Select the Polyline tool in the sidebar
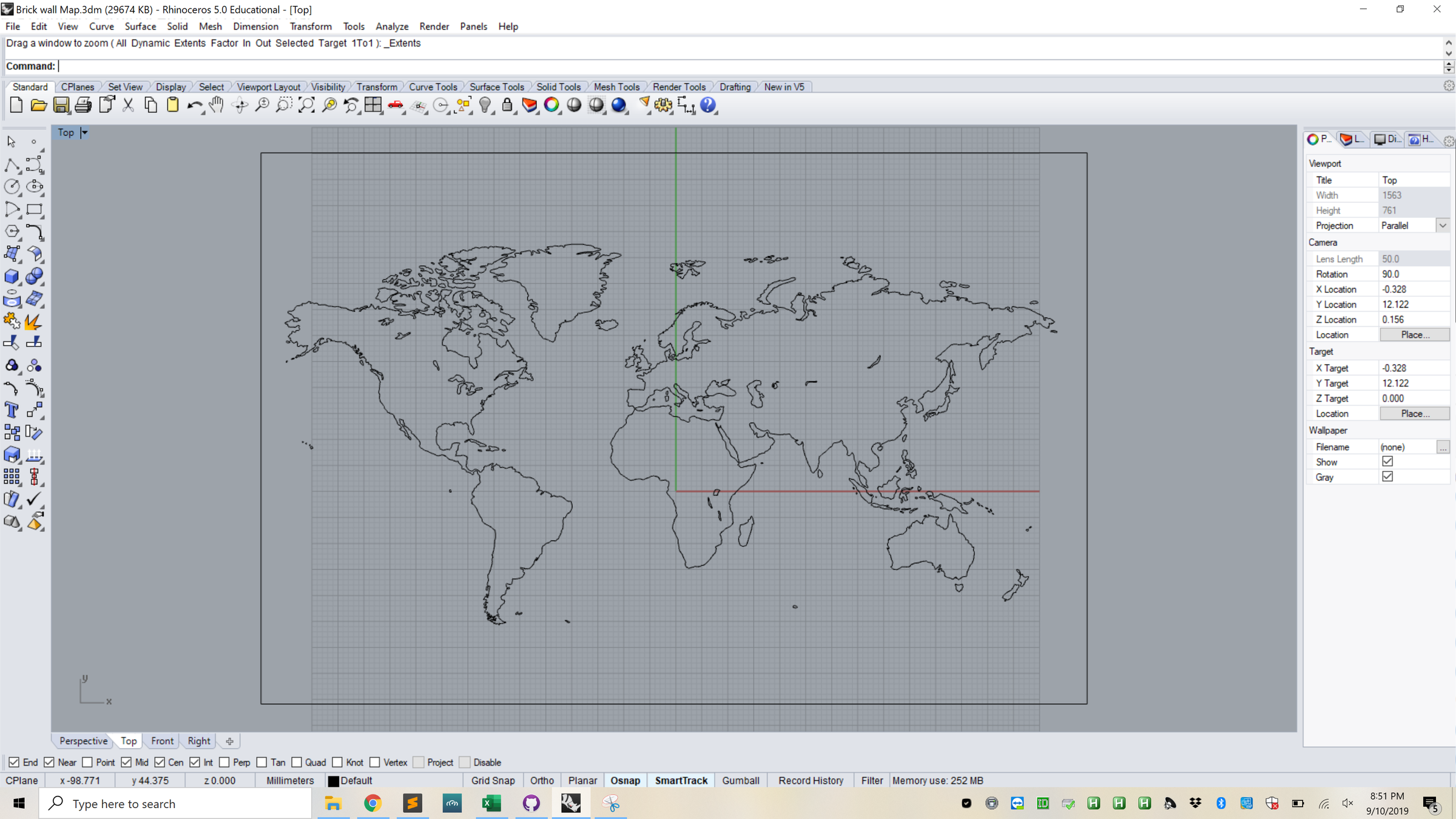Image resolution: width=1456 pixels, height=819 pixels. point(12,165)
